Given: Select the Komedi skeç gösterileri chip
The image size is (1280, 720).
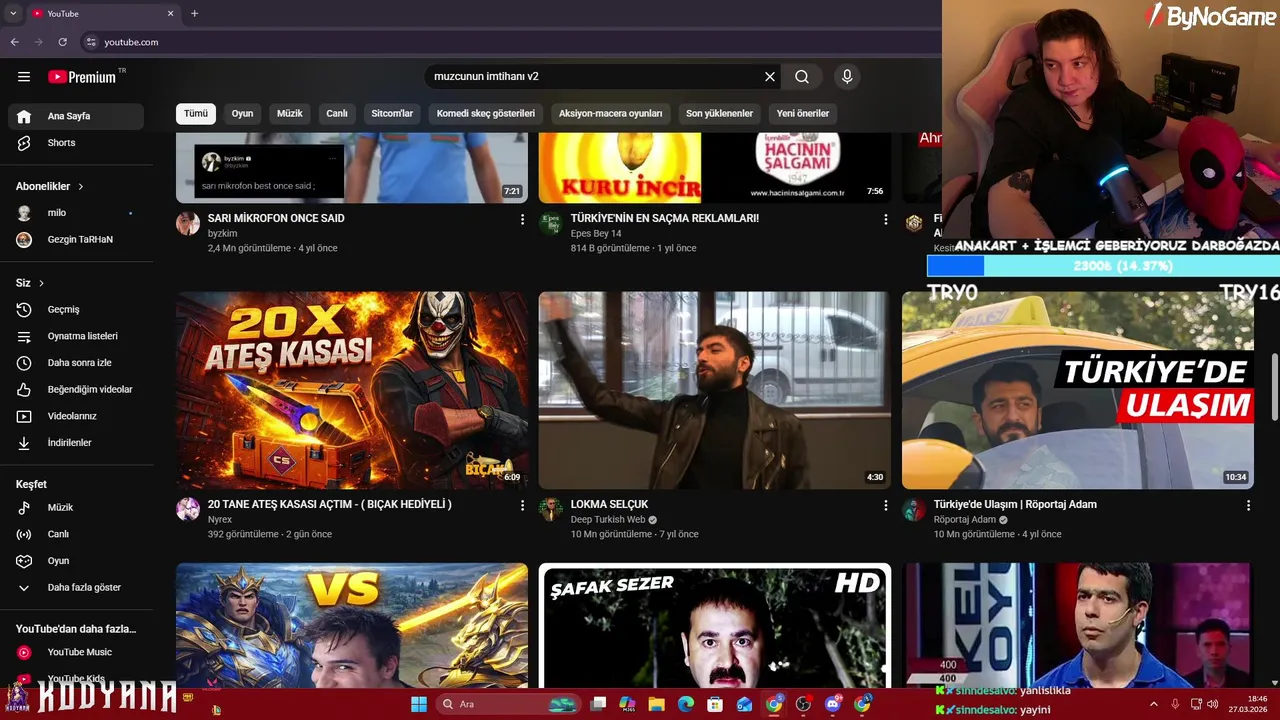Looking at the screenshot, I should [x=486, y=114].
